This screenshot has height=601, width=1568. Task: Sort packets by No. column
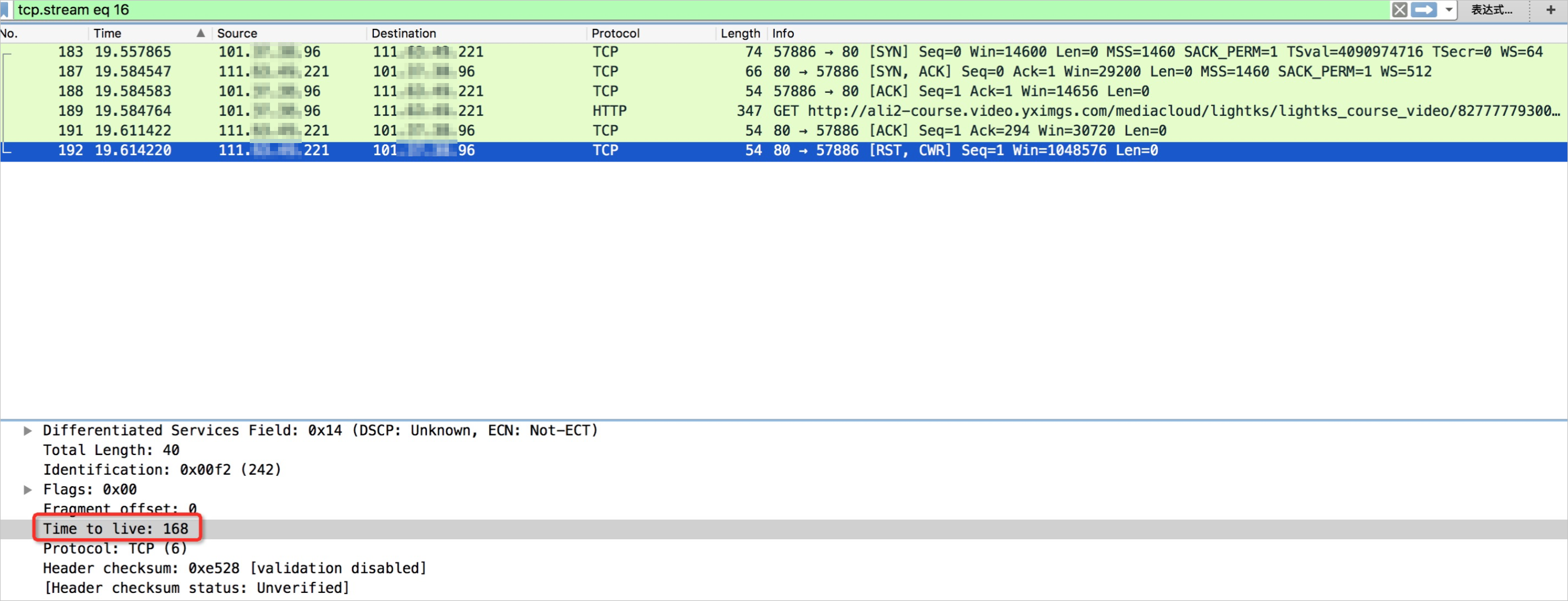(x=9, y=33)
